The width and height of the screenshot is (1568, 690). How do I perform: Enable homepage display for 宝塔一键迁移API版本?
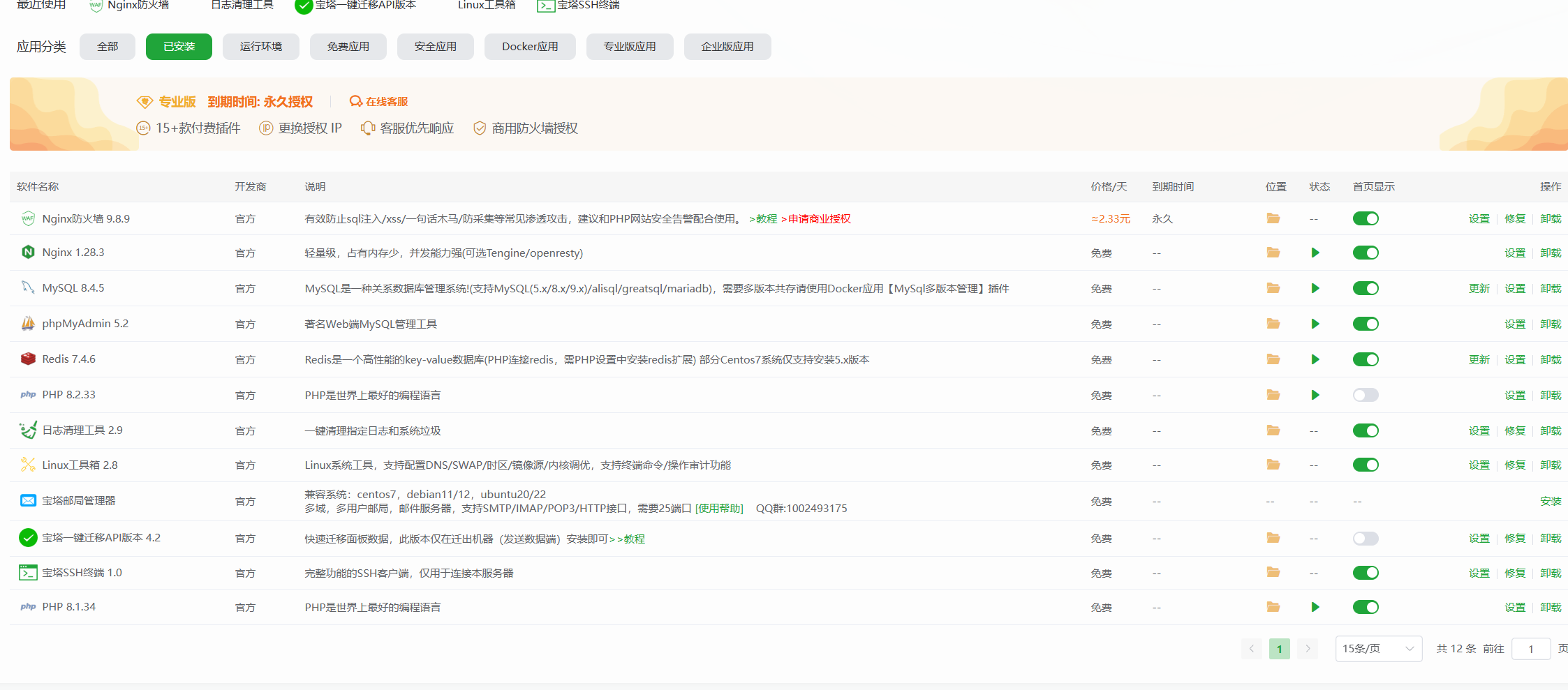click(x=1366, y=538)
